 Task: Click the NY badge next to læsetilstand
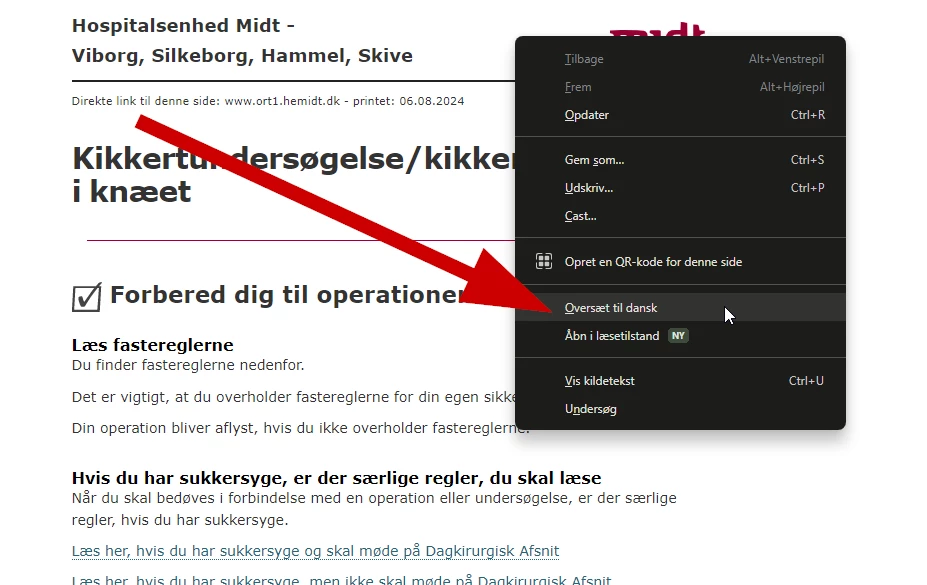point(678,336)
